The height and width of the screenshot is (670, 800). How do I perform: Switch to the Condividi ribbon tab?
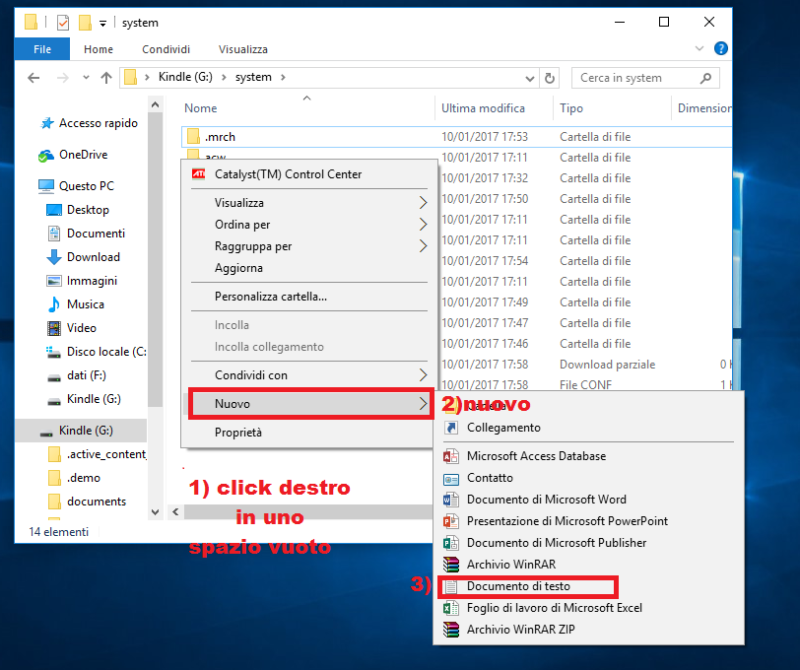point(166,49)
